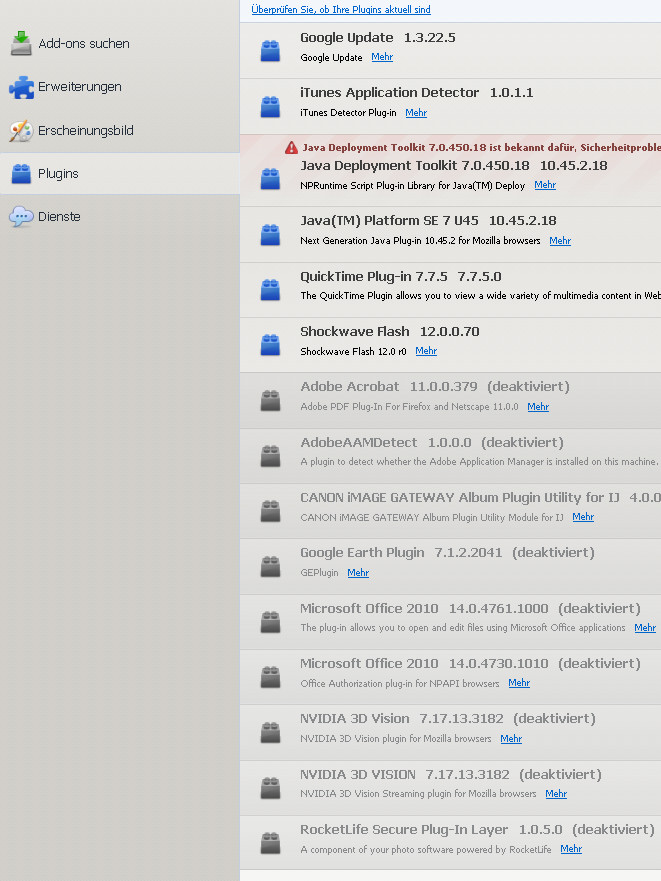Click Mehr link under RocketLife Secure Plug-In
Image resolution: width=661 pixels, height=881 pixels.
pos(571,849)
